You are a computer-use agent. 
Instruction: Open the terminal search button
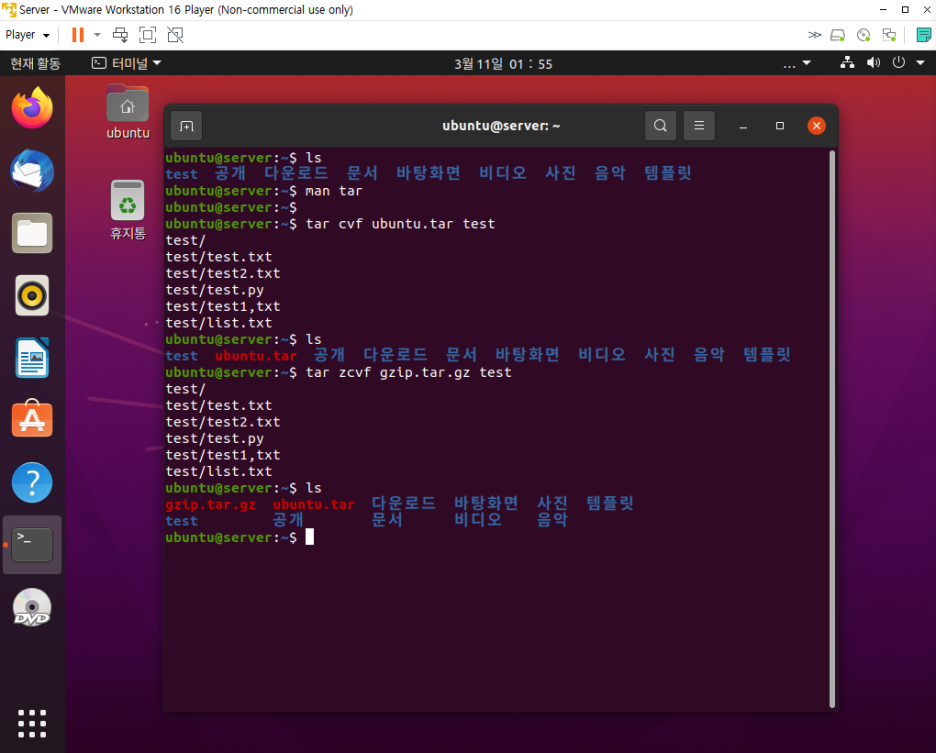coord(660,125)
